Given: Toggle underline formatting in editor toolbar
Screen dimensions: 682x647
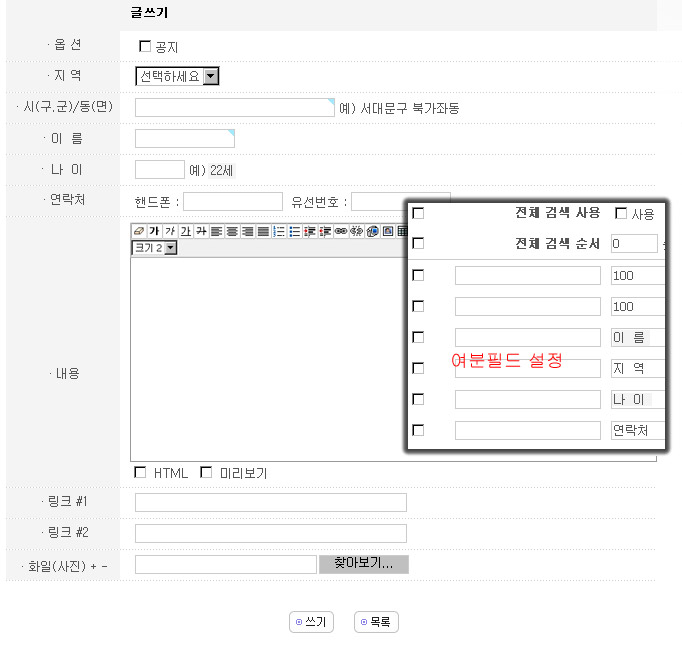Looking at the screenshot, I should click(x=185, y=231).
